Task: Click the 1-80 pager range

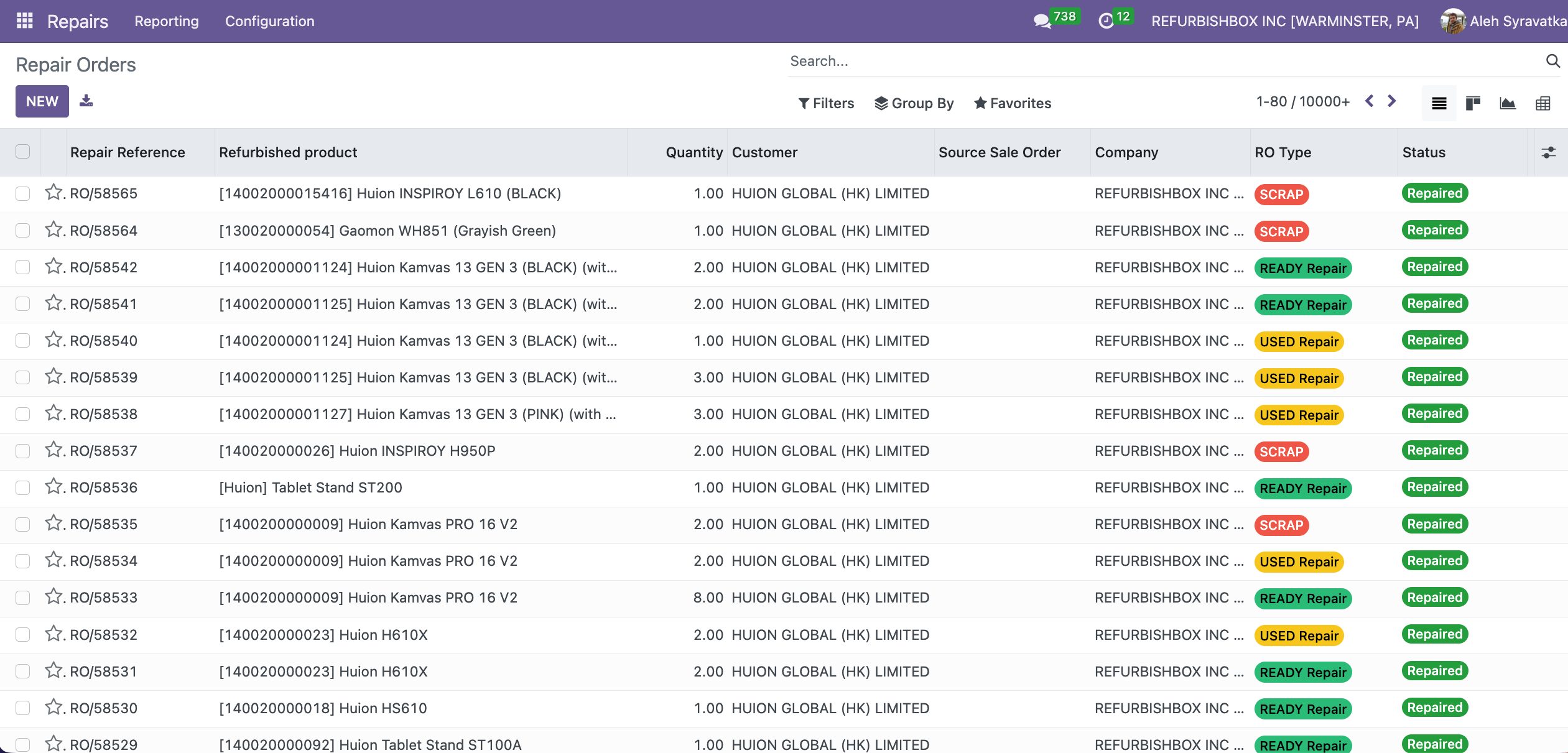Action: coord(1271,101)
